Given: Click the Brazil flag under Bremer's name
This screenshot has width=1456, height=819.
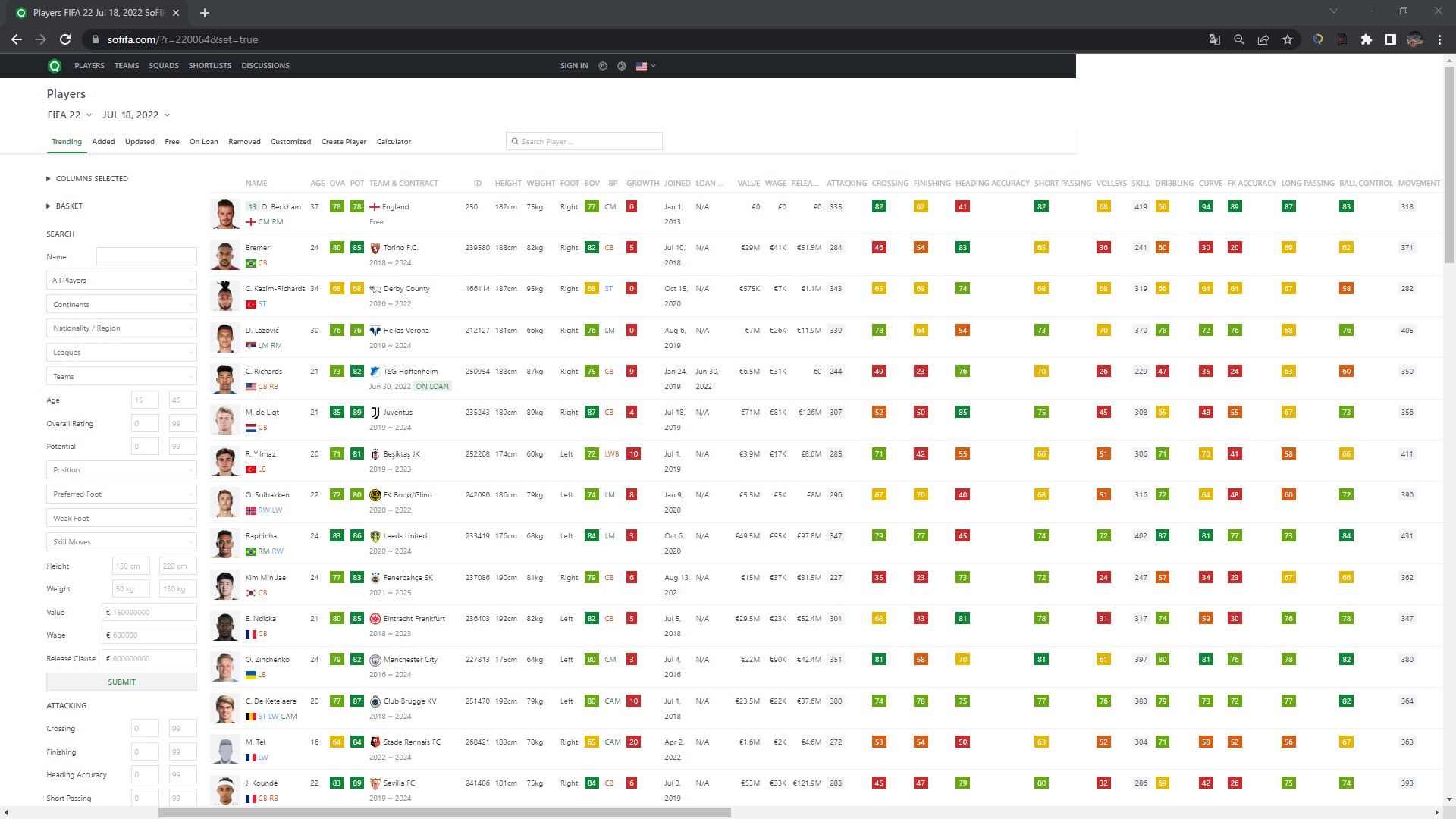Looking at the screenshot, I should (x=251, y=263).
